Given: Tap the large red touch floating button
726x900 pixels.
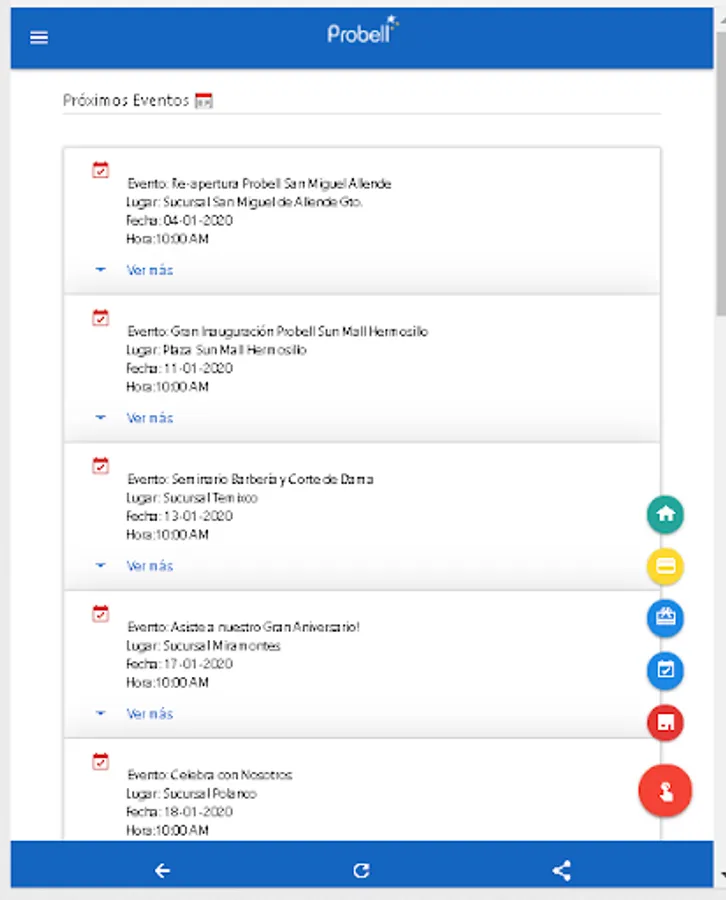Looking at the screenshot, I should pyautogui.click(x=665, y=791).
